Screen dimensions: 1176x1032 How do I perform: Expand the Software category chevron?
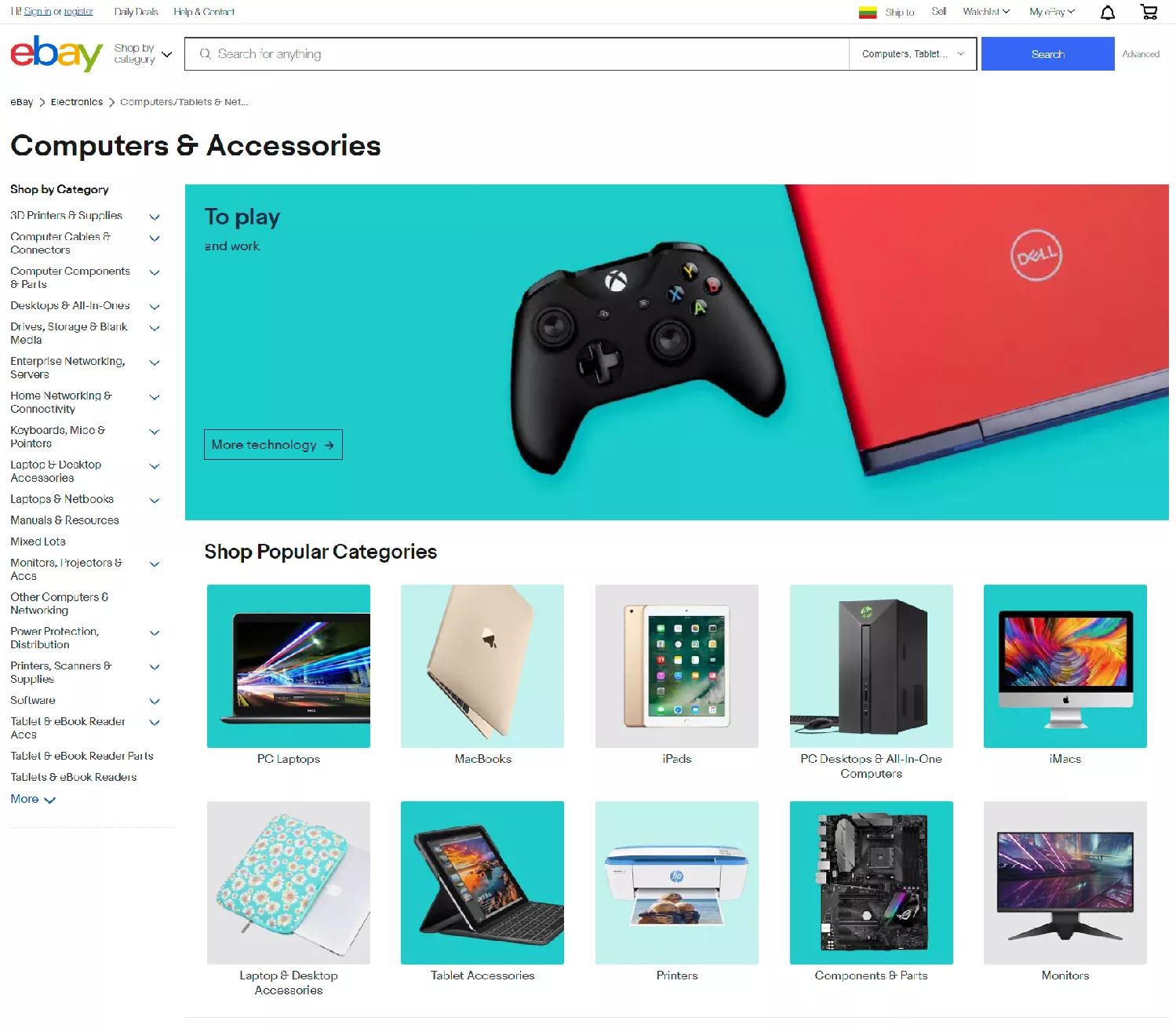(155, 702)
